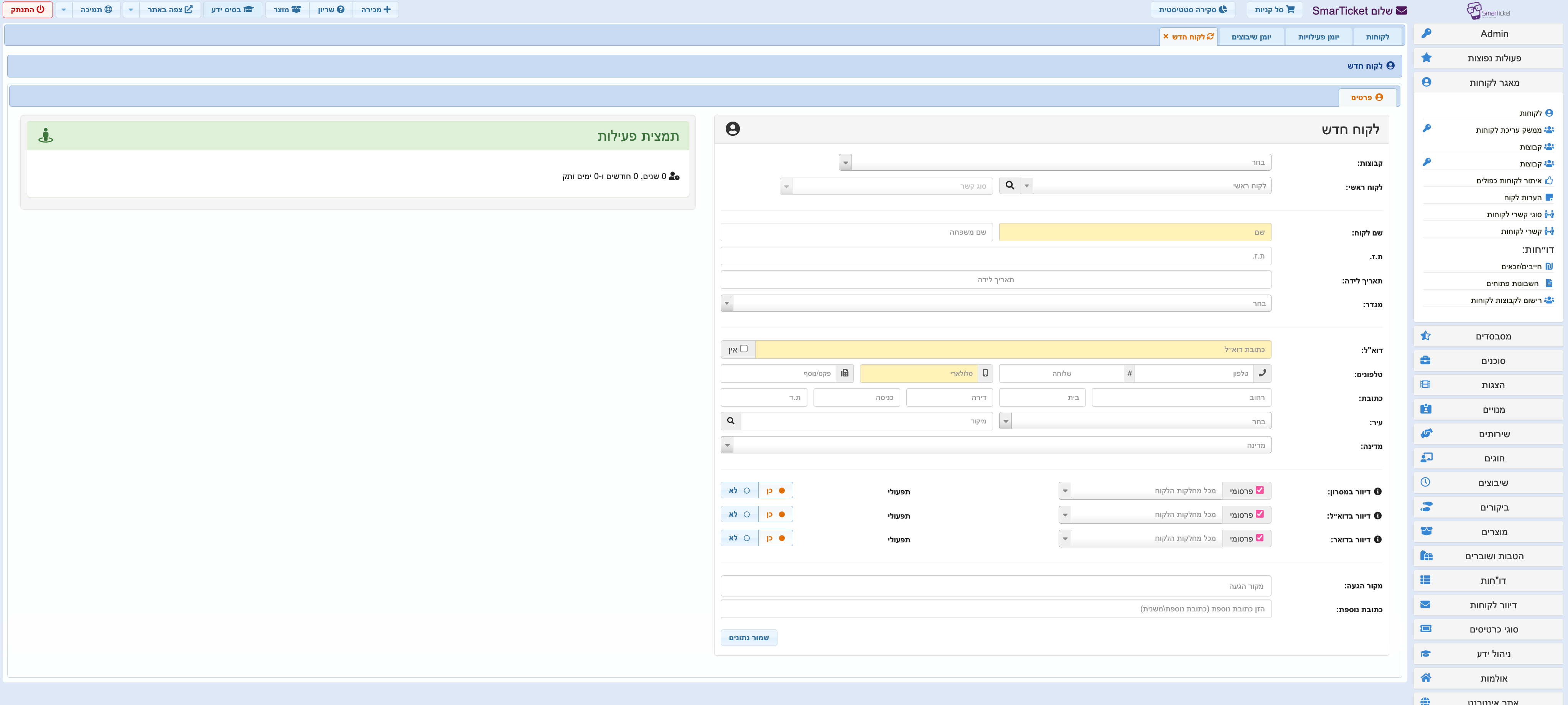Open the לקוח ראשי dropdown arrow
This screenshot has width=1568, height=705.
[x=1027, y=186]
